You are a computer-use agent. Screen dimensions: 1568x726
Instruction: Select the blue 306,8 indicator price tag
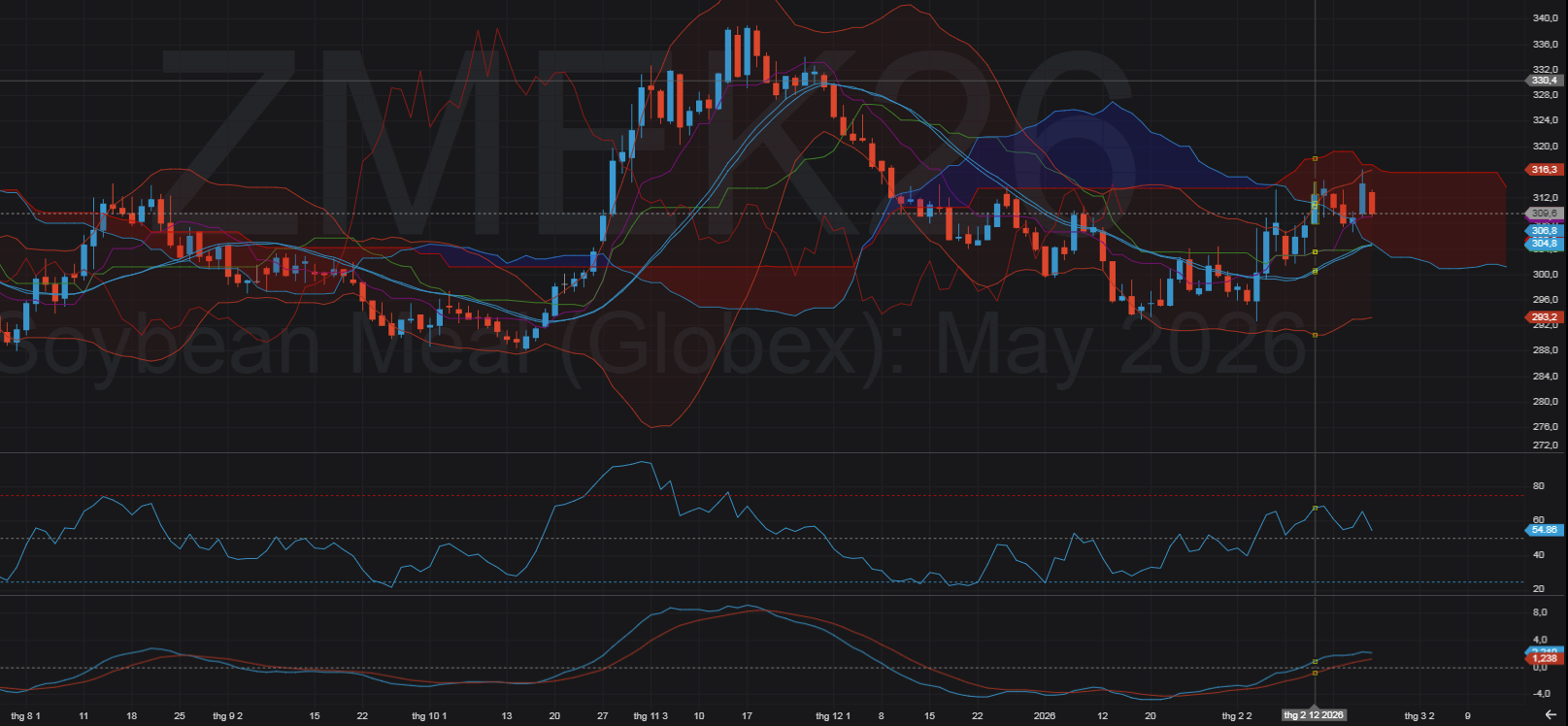tap(1544, 231)
